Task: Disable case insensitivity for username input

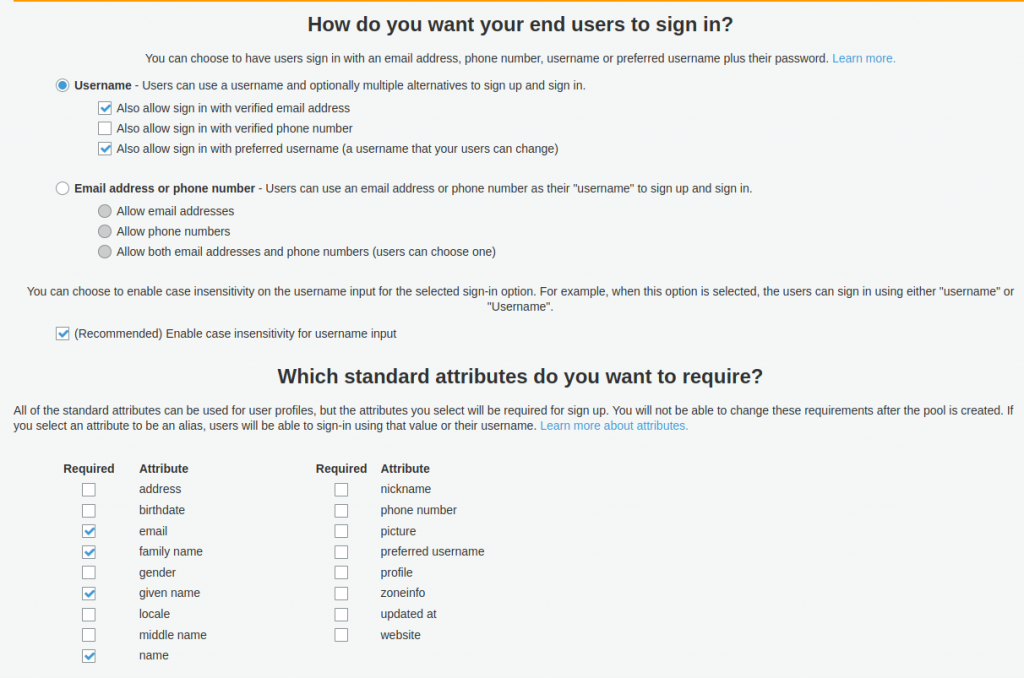Action: [x=62, y=333]
